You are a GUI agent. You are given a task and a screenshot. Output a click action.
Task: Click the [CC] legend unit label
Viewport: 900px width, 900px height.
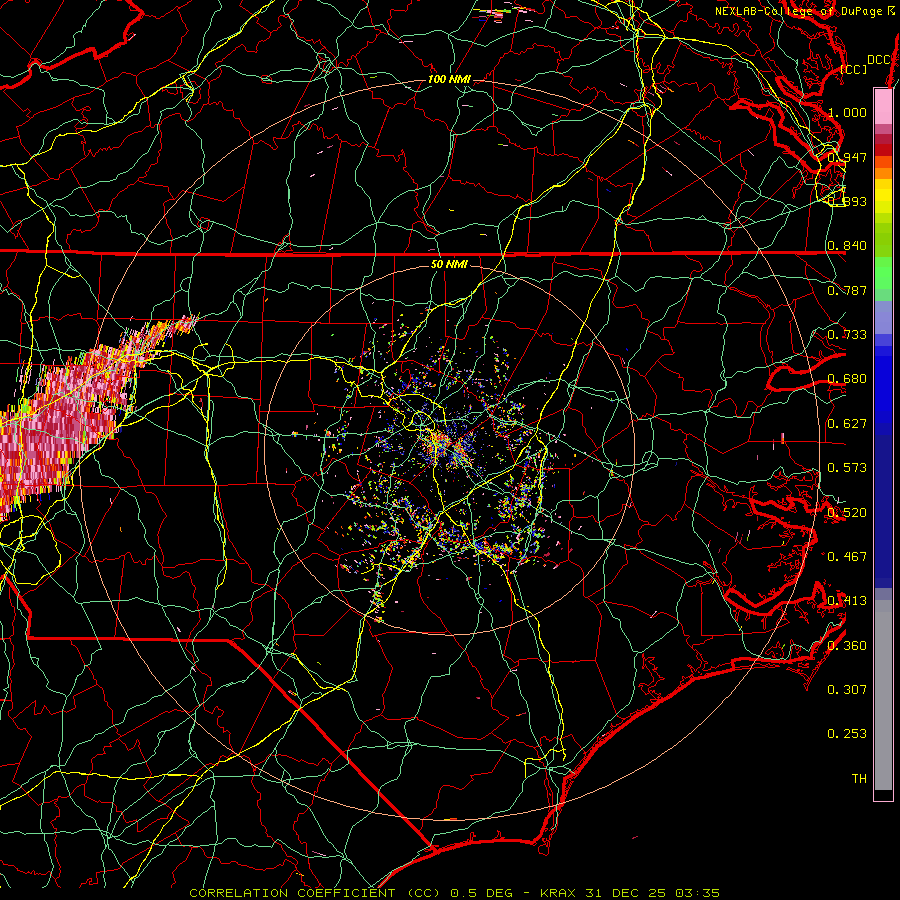tap(854, 69)
